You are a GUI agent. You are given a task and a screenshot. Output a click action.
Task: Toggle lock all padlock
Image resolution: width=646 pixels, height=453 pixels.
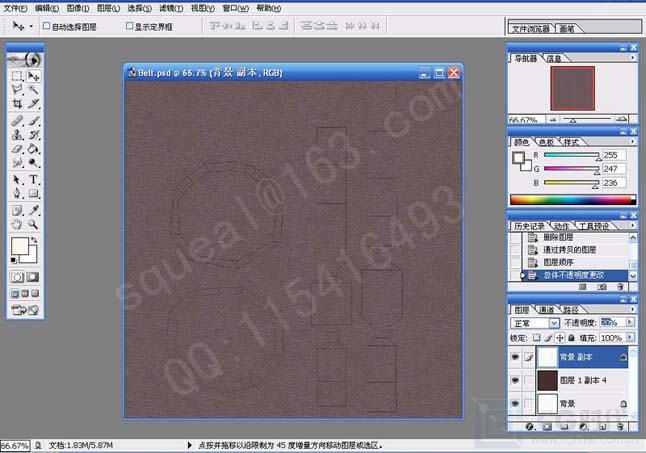point(571,338)
